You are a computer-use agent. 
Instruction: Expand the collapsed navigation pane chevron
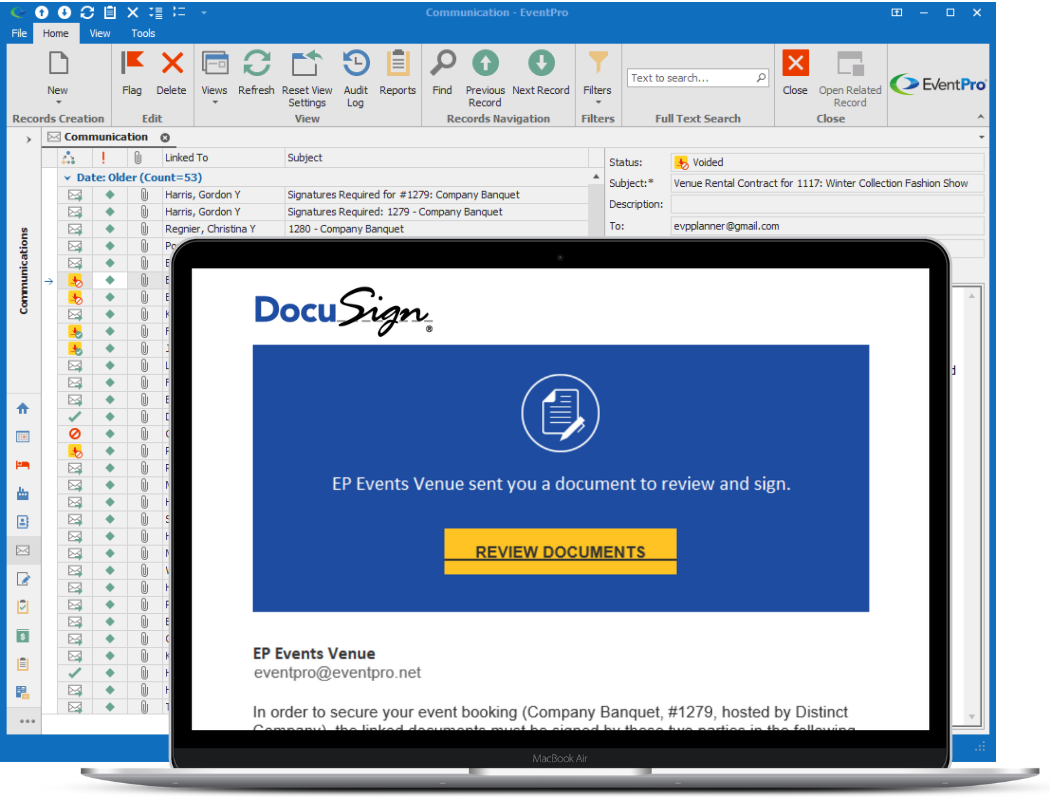coord(28,139)
